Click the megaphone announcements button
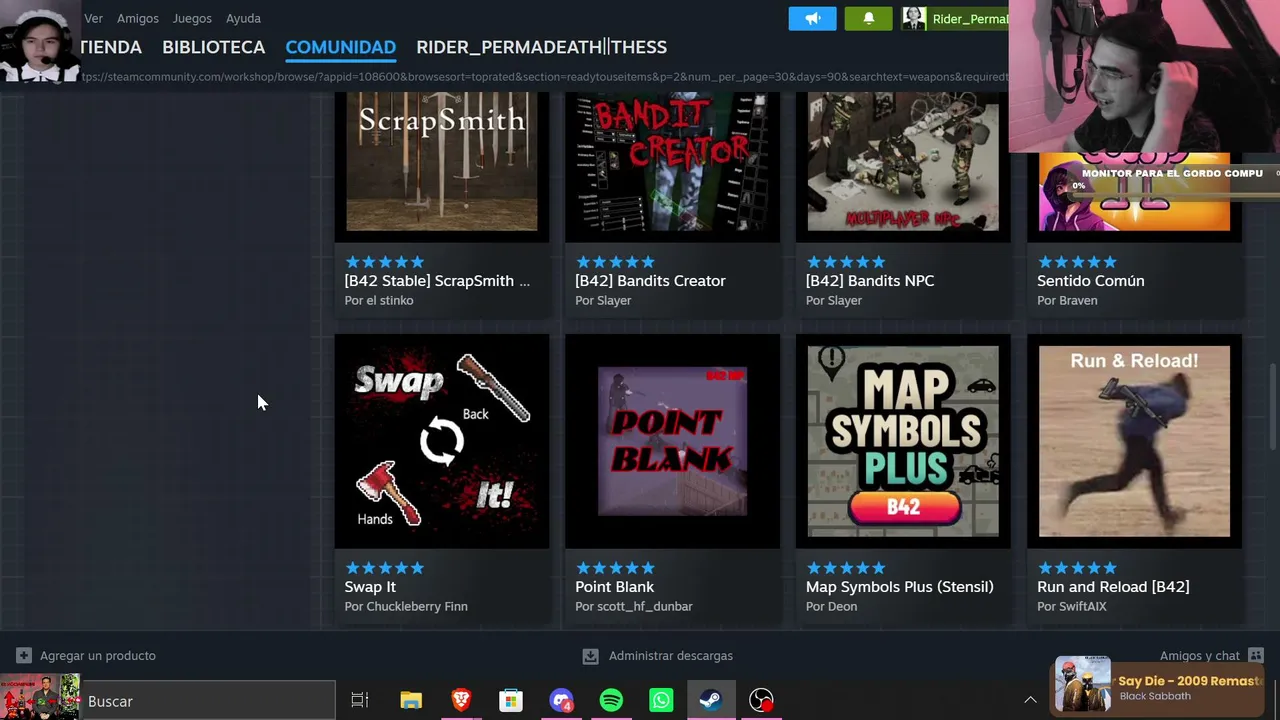This screenshot has height=720, width=1280. tap(812, 18)
